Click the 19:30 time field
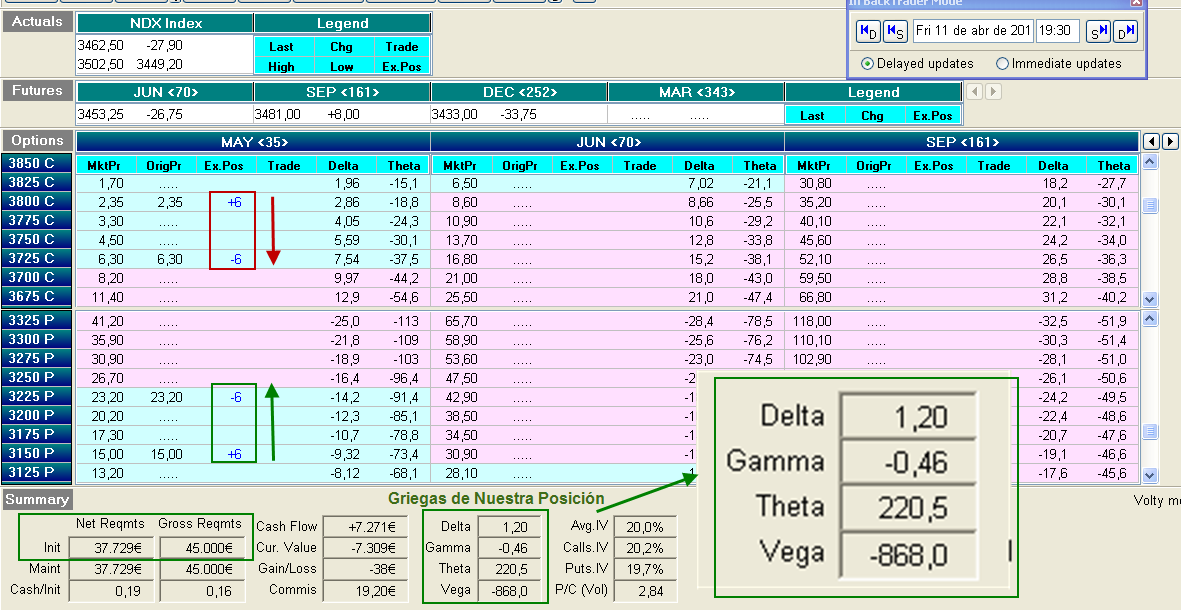 click(1057, 31)
